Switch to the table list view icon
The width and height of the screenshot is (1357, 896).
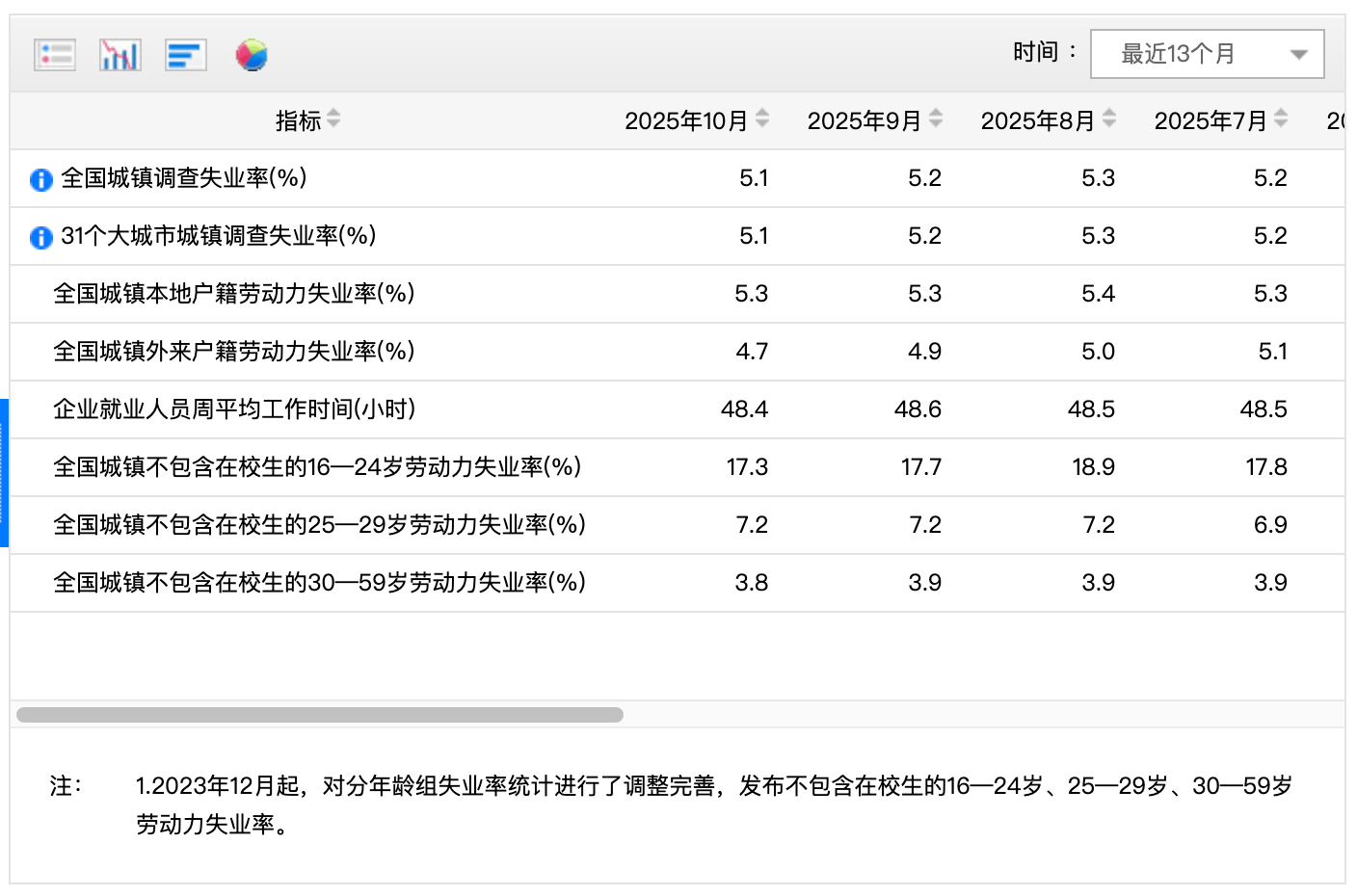55,55
